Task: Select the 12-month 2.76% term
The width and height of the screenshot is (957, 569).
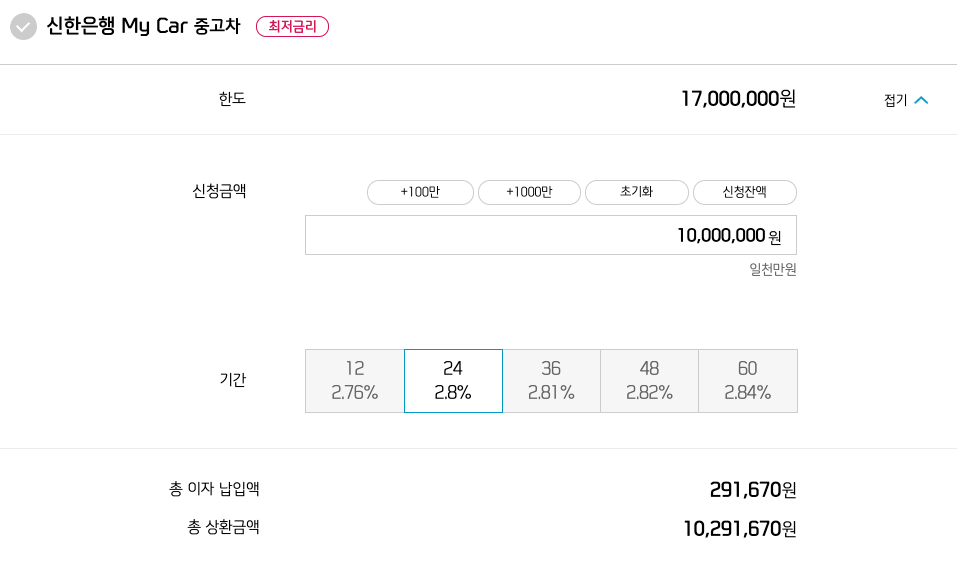Action: (355, 381)
